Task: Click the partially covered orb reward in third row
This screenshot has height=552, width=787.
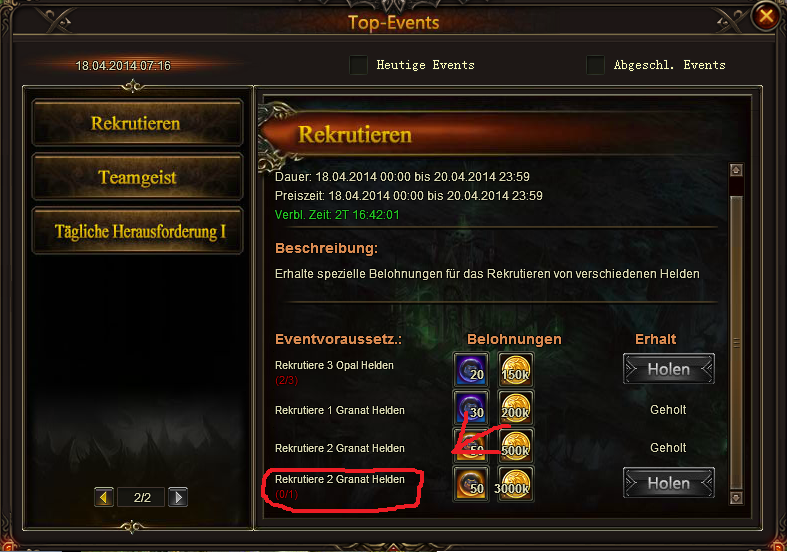Action: 471,446
